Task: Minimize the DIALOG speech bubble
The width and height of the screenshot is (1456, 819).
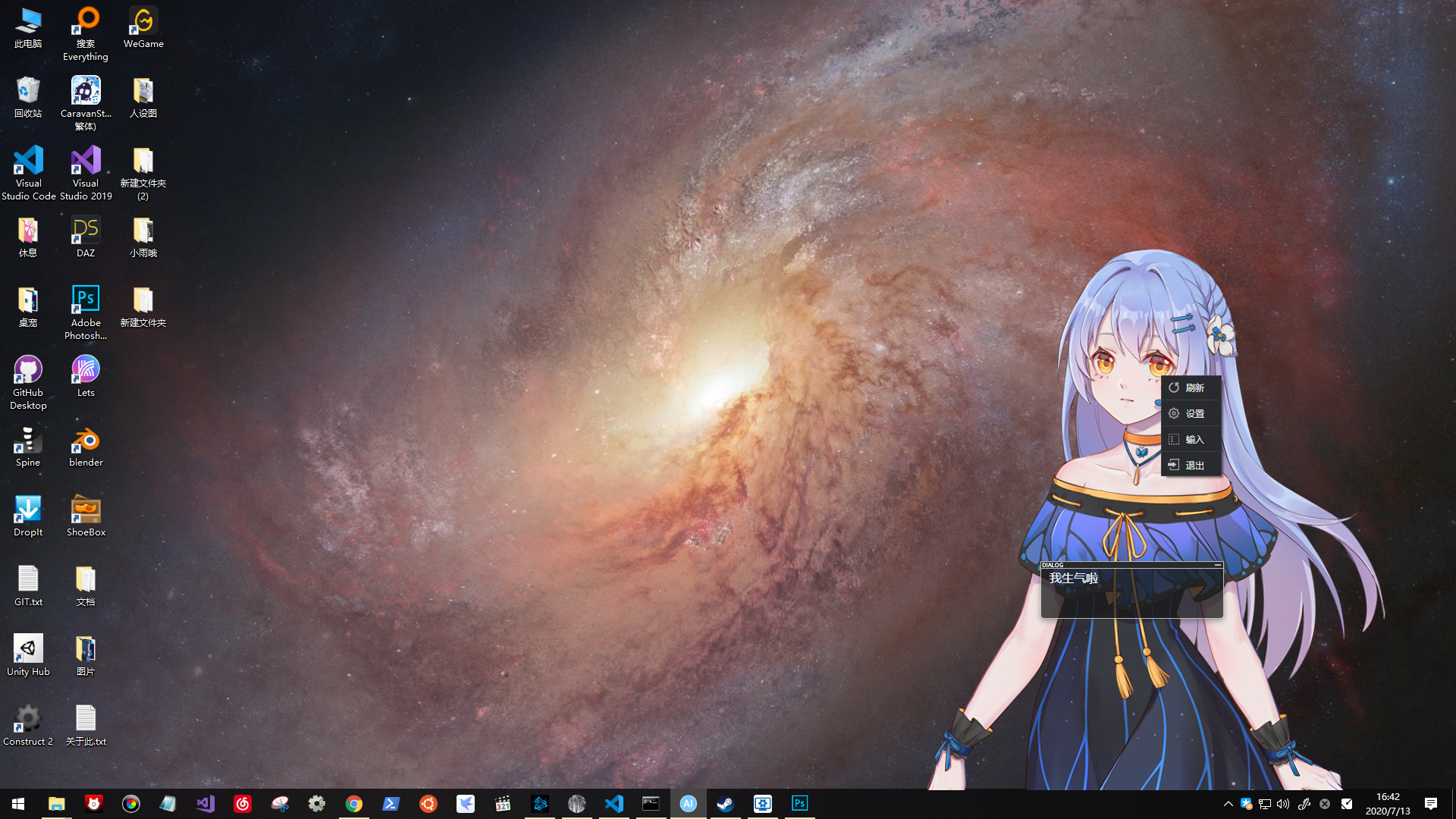Action: (x=1219, y=565)
